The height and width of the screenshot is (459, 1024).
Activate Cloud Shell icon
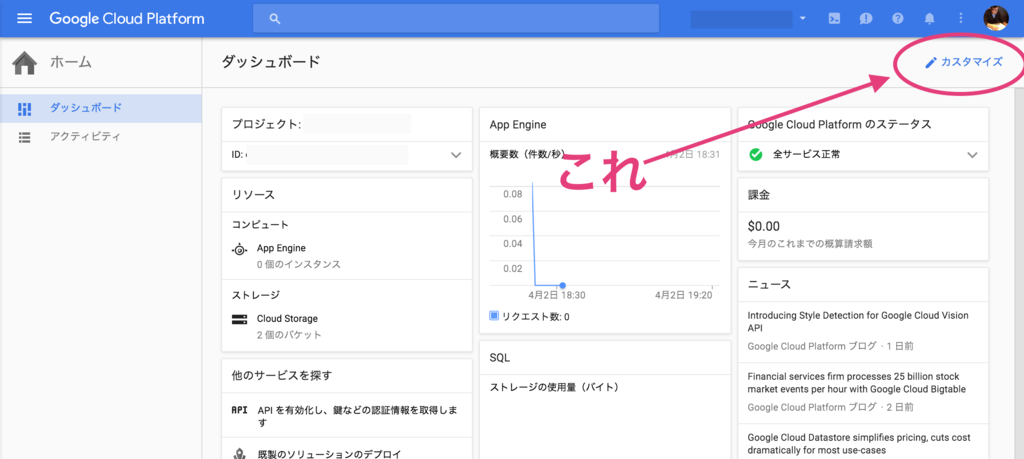click(x=834, y=18)
